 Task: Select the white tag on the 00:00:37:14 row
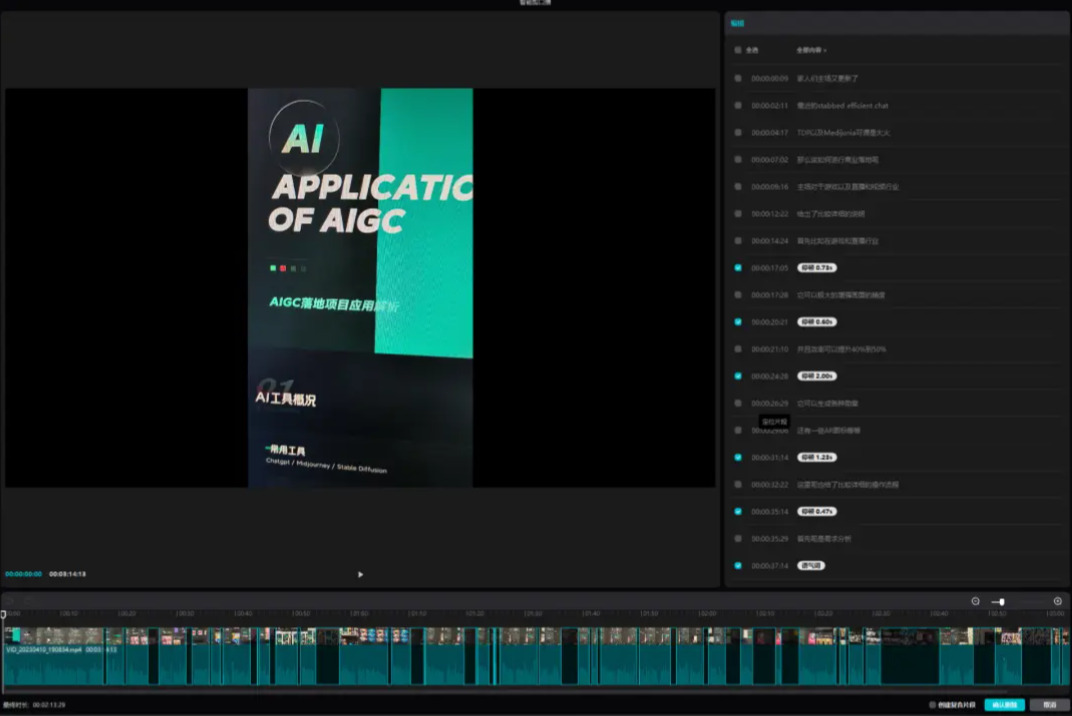(811, 566)
